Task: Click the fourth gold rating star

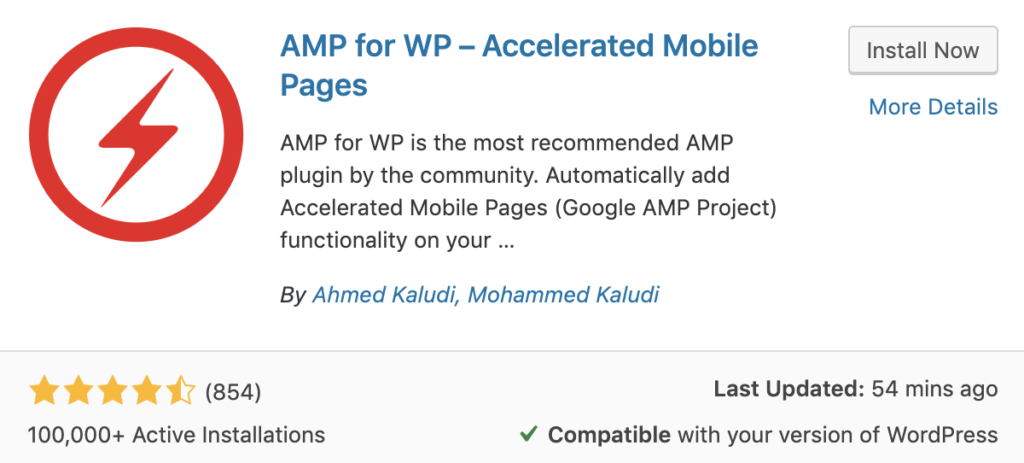Action: pyautogui.click(x=146, y=391)
